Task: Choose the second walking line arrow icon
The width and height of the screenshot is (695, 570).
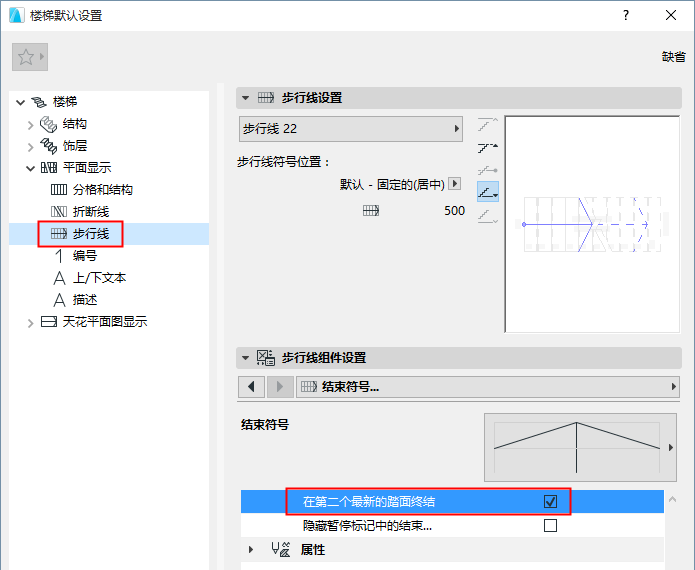Action: (x=488, y=147)
